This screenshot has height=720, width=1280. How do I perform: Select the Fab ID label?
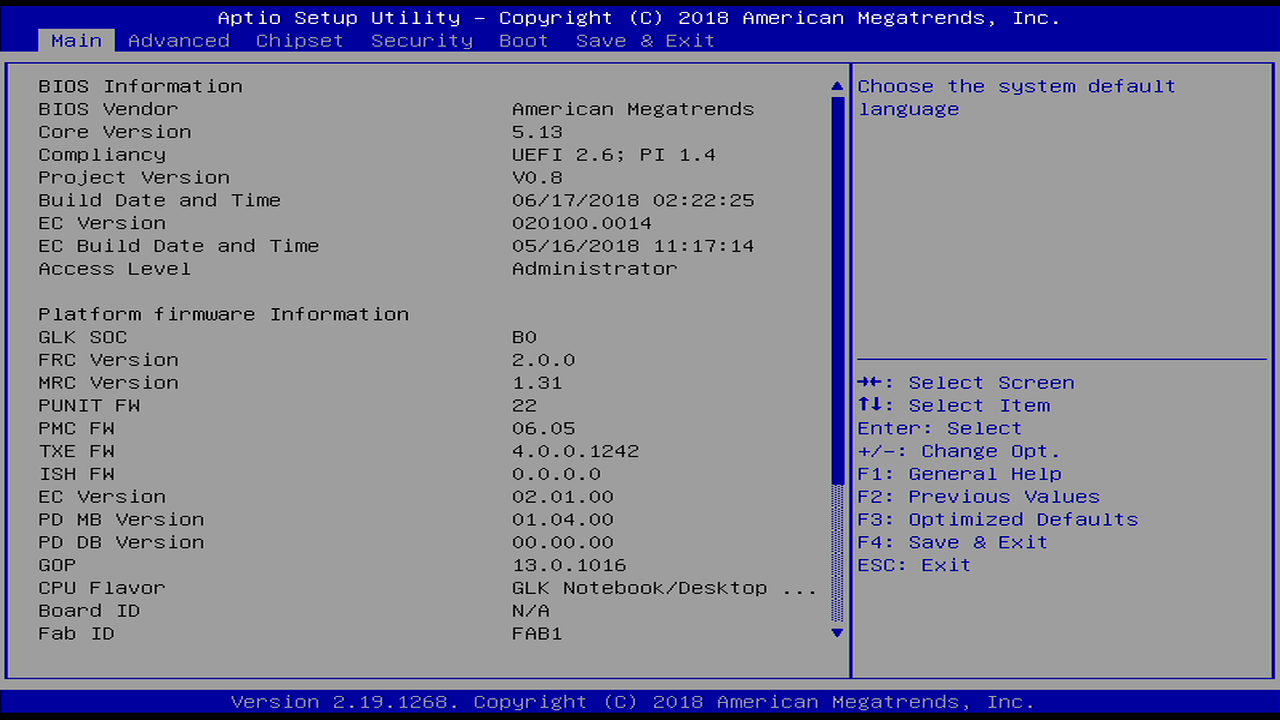point(76,634)
